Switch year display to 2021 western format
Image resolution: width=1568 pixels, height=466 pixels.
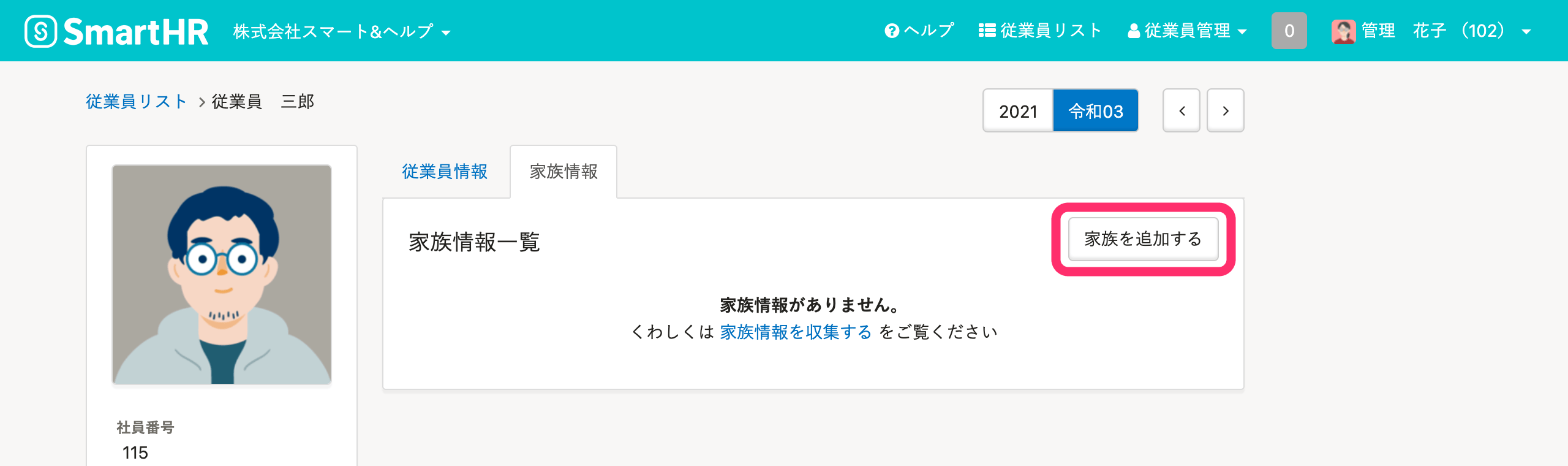pos(1018,111)
